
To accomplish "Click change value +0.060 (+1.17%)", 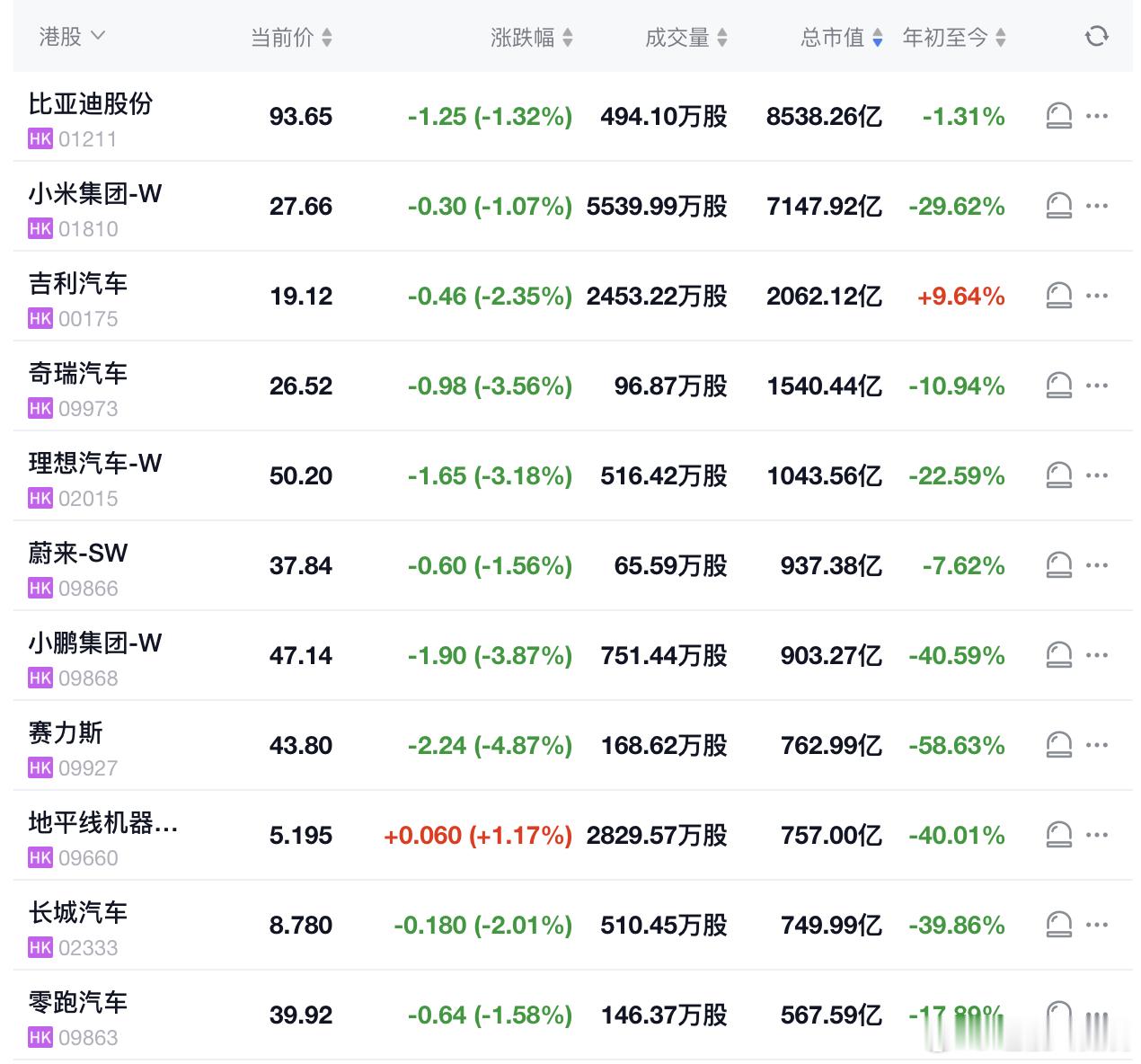I will tap(478, 836).
